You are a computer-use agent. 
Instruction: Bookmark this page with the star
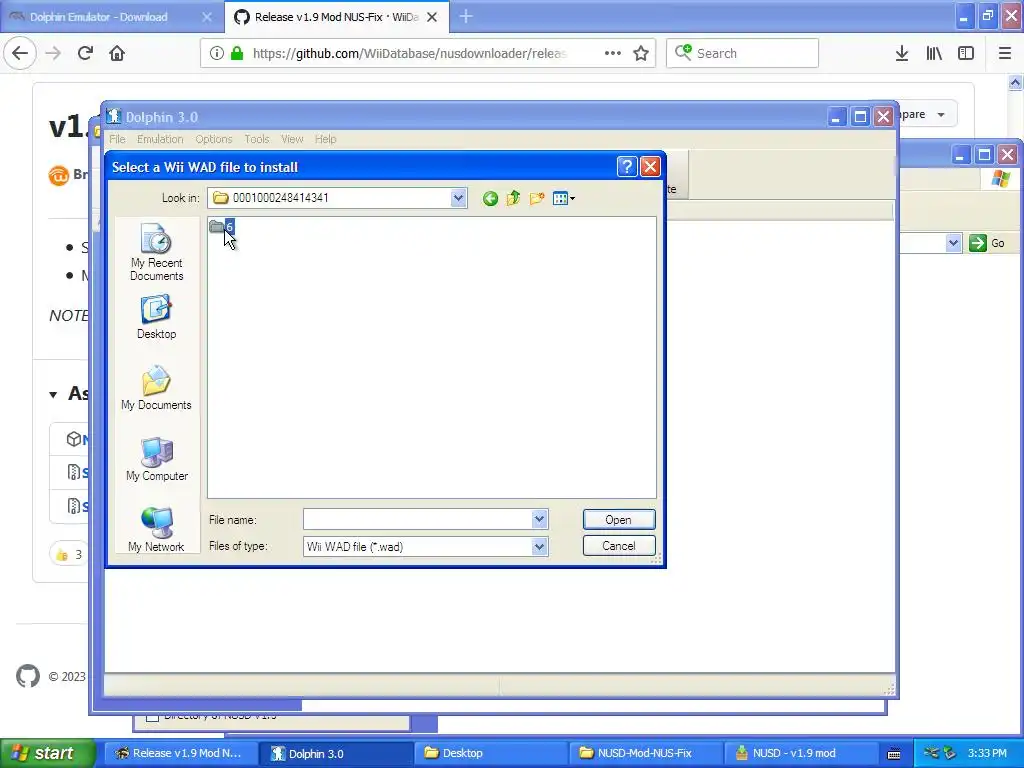tap(641, 54)
